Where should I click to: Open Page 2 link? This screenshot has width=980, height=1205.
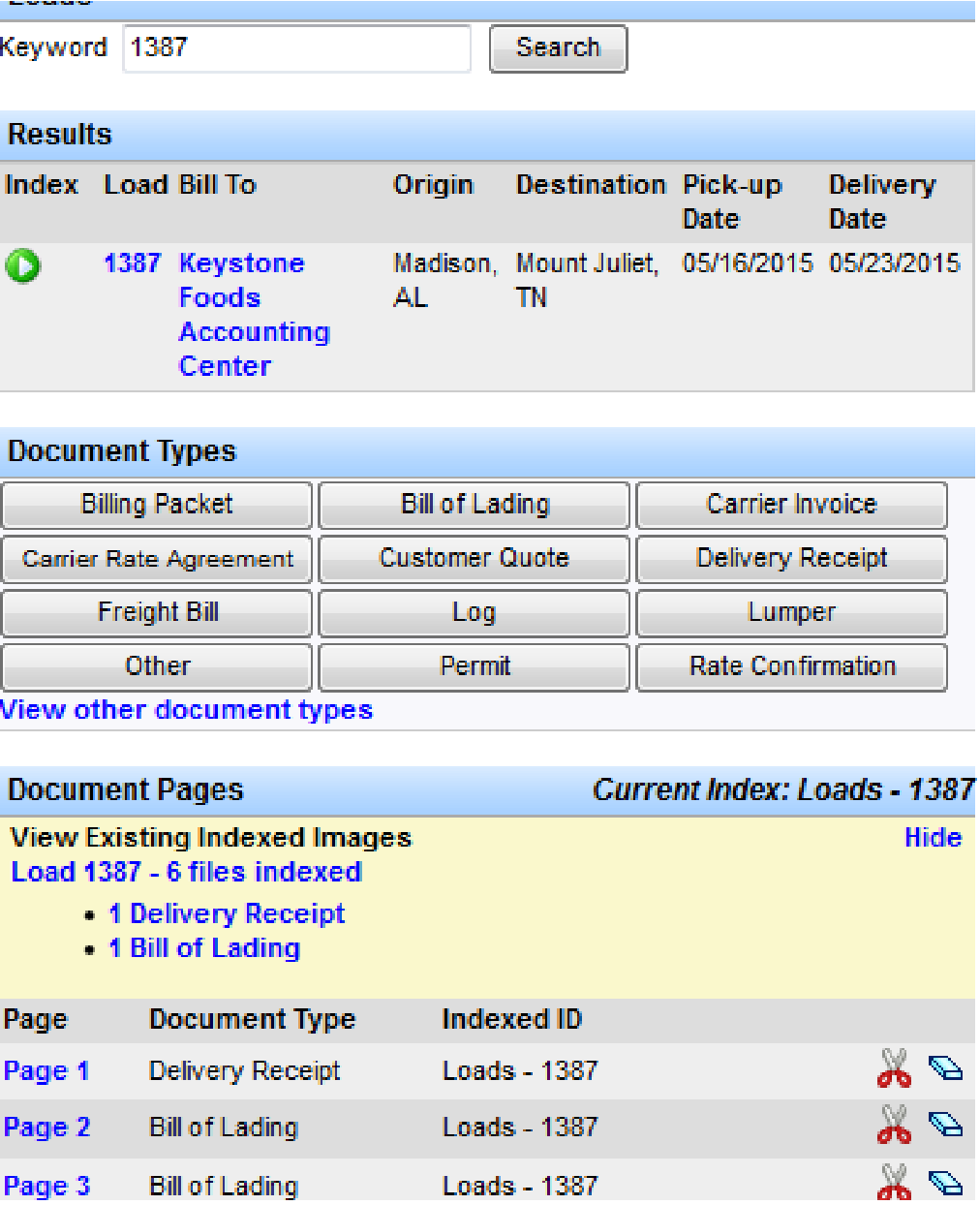tap(46, 1128)
